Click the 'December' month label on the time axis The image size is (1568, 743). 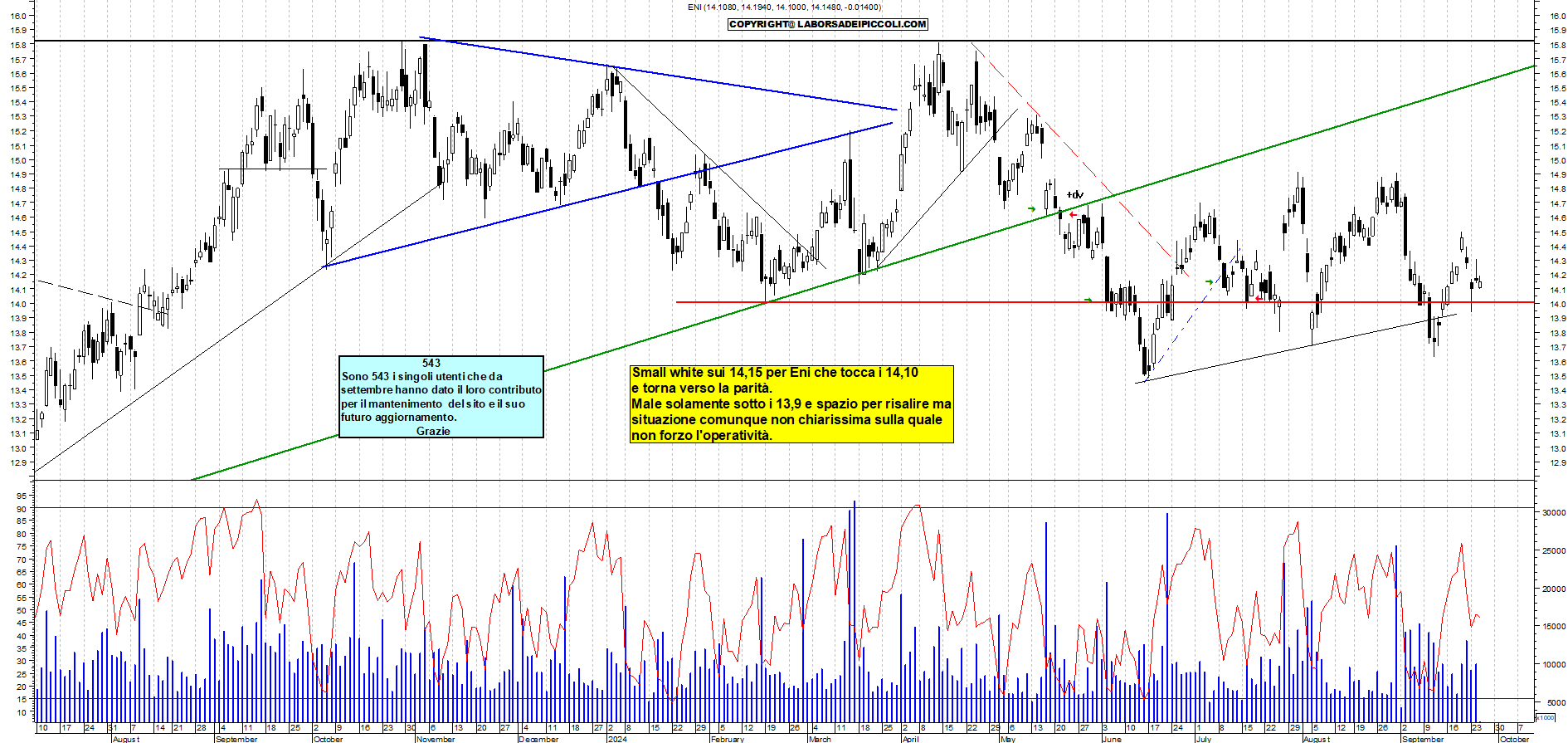click(x=538, y=739)
